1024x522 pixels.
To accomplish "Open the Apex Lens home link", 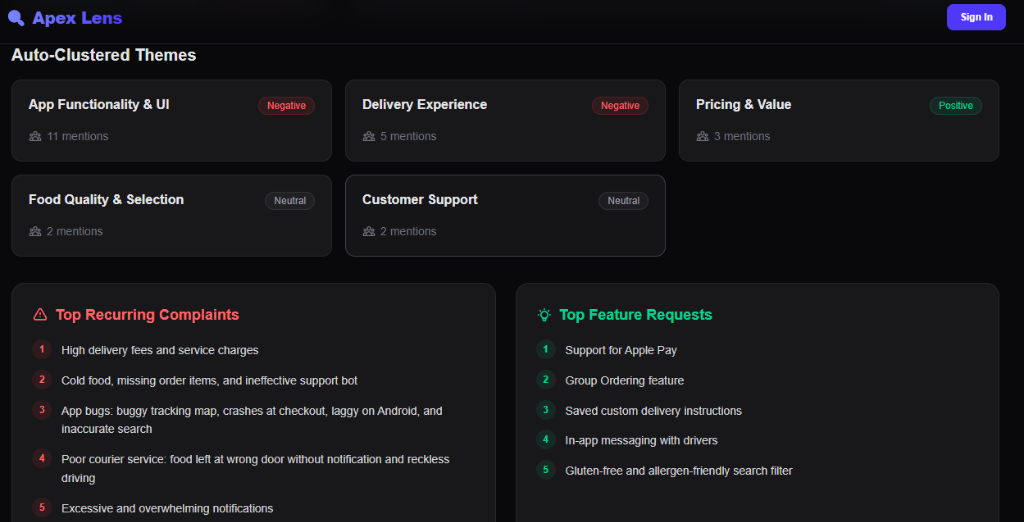I will click(65, 18).
